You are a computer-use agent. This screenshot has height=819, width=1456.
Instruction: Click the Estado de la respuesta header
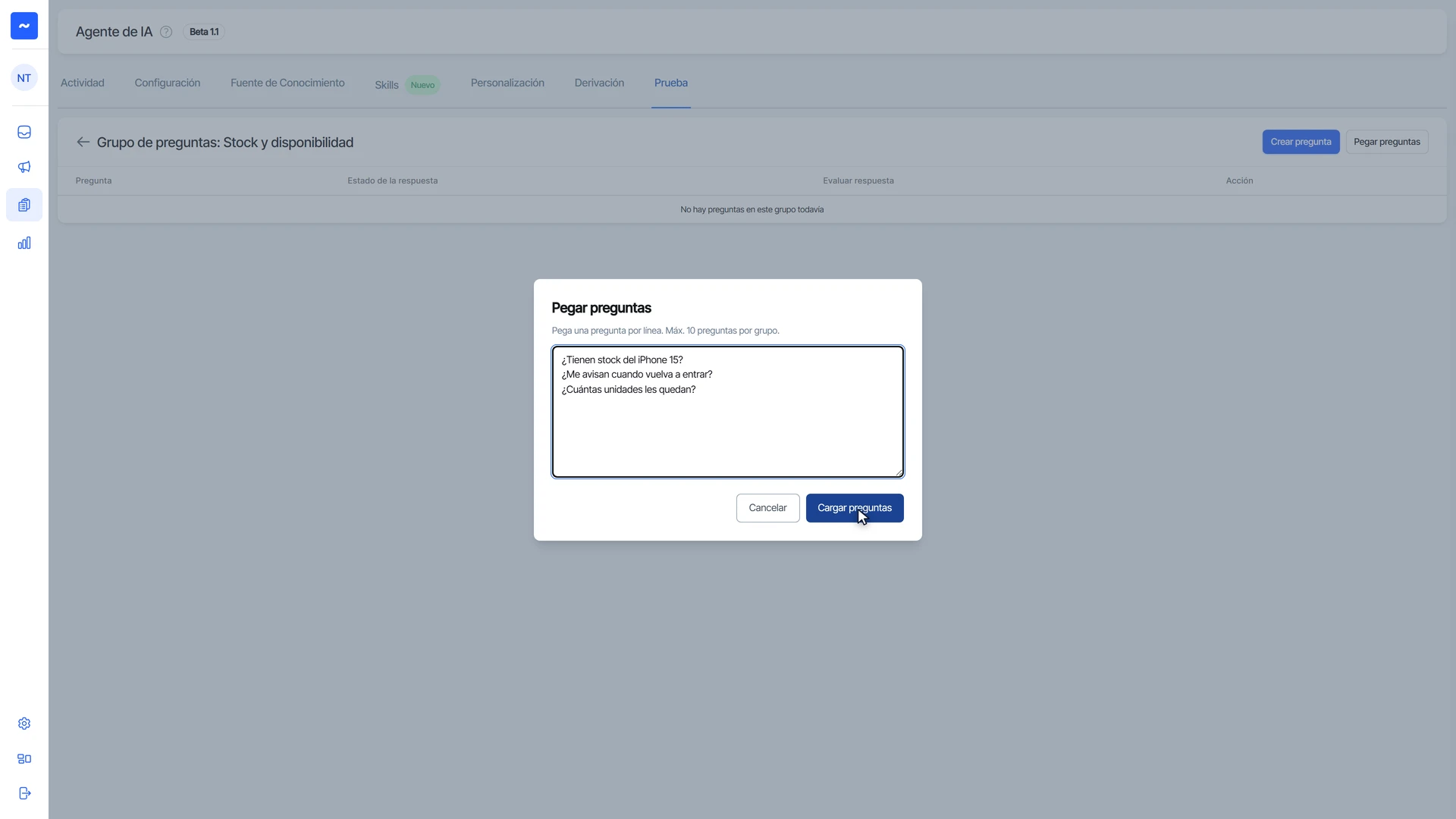coord(392,180)
